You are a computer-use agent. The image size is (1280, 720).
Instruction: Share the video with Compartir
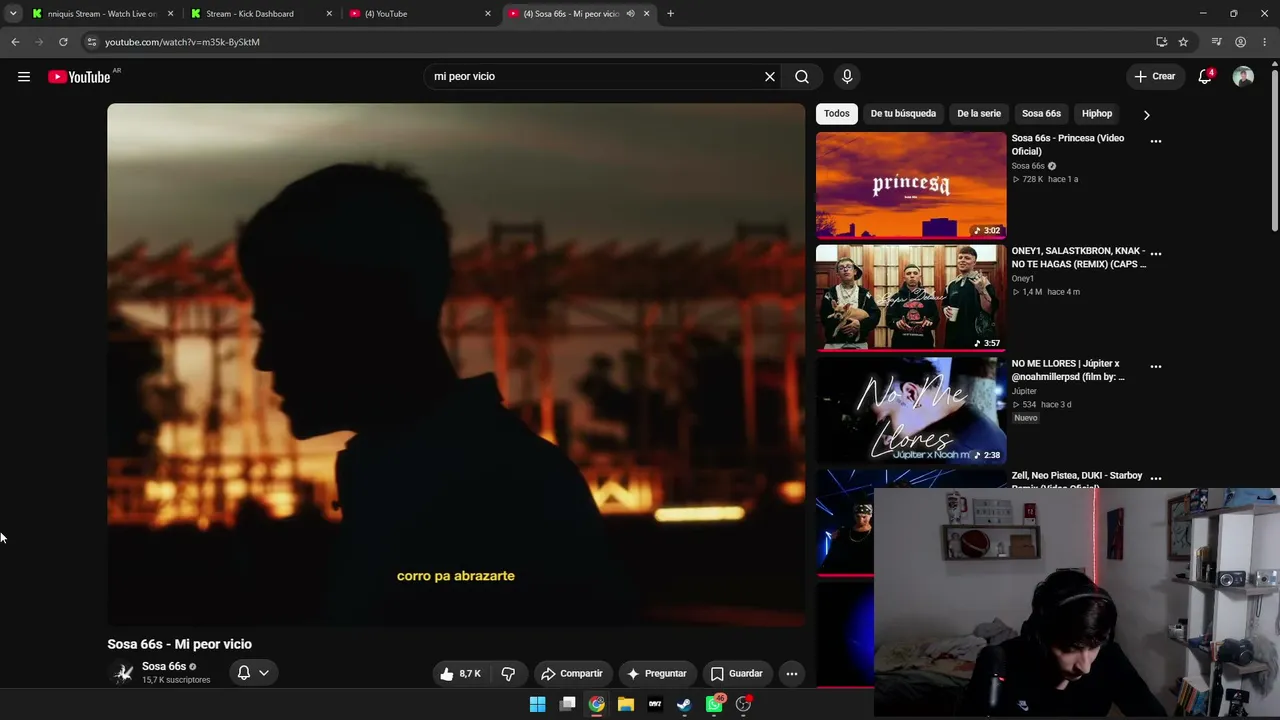coord(571,674)
